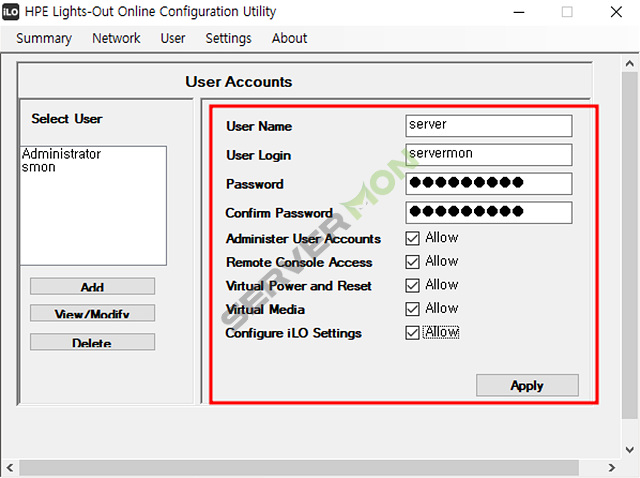The width and height of the screenshot is (640, 478).
Task: Select Administrator in the user list
Action: pos(61,154)
